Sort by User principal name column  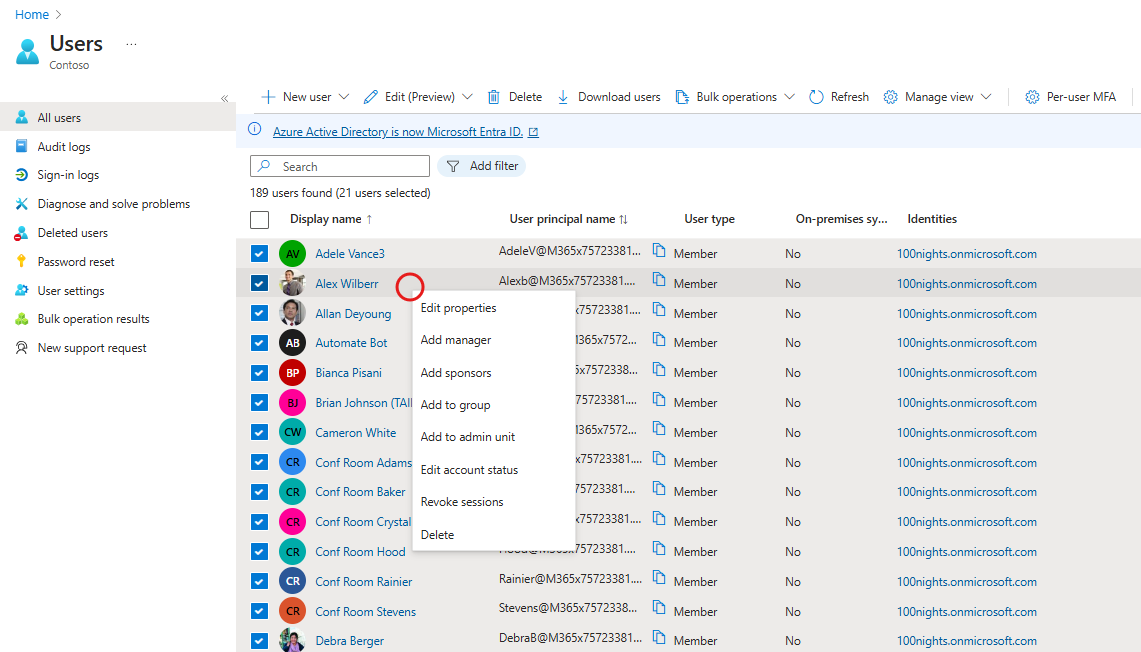568,219
